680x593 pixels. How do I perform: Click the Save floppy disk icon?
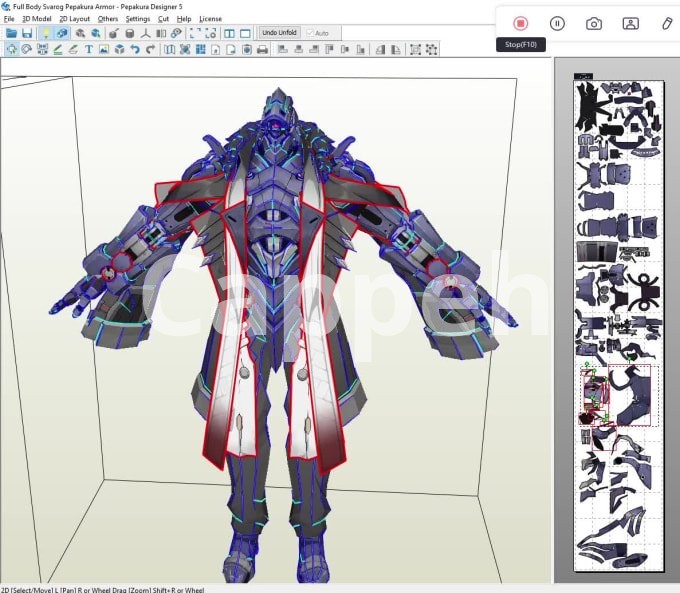(27, 33)
